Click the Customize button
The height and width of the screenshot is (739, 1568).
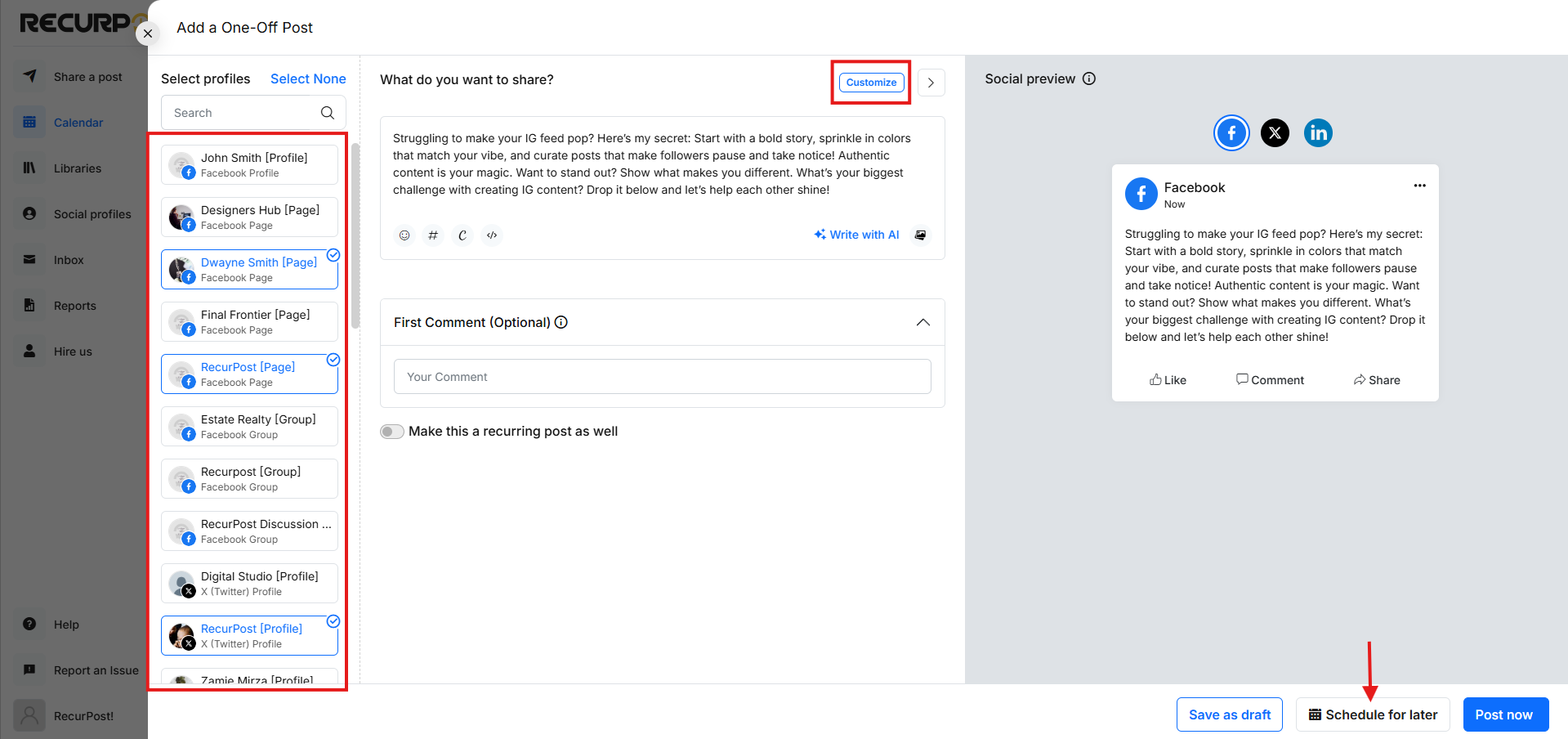tap(871, 83)
